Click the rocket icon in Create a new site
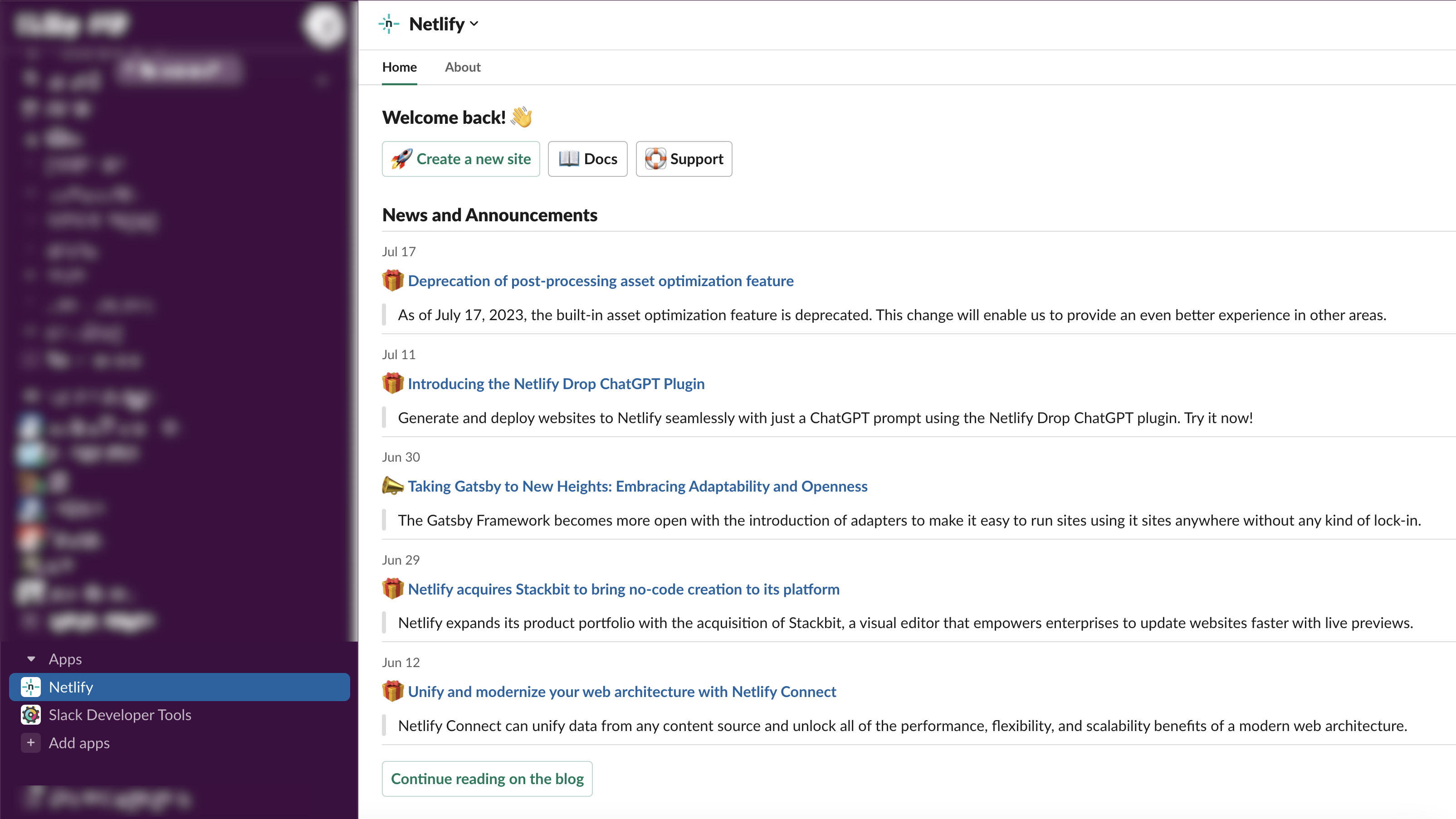This screenshot has width=1456, height=819. click(401, 159)
